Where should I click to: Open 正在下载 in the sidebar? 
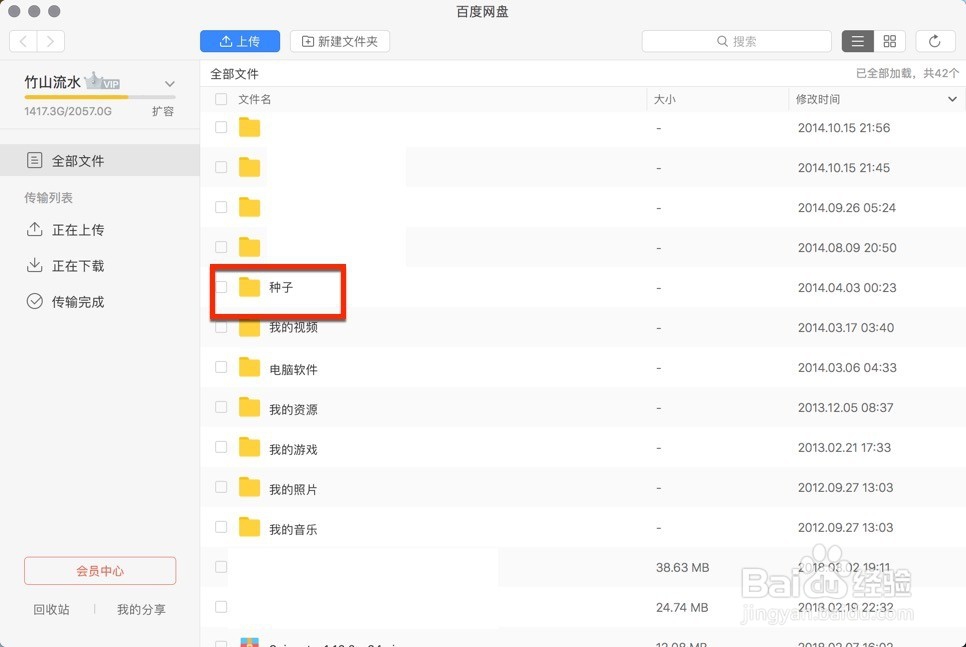coord(76,265)
